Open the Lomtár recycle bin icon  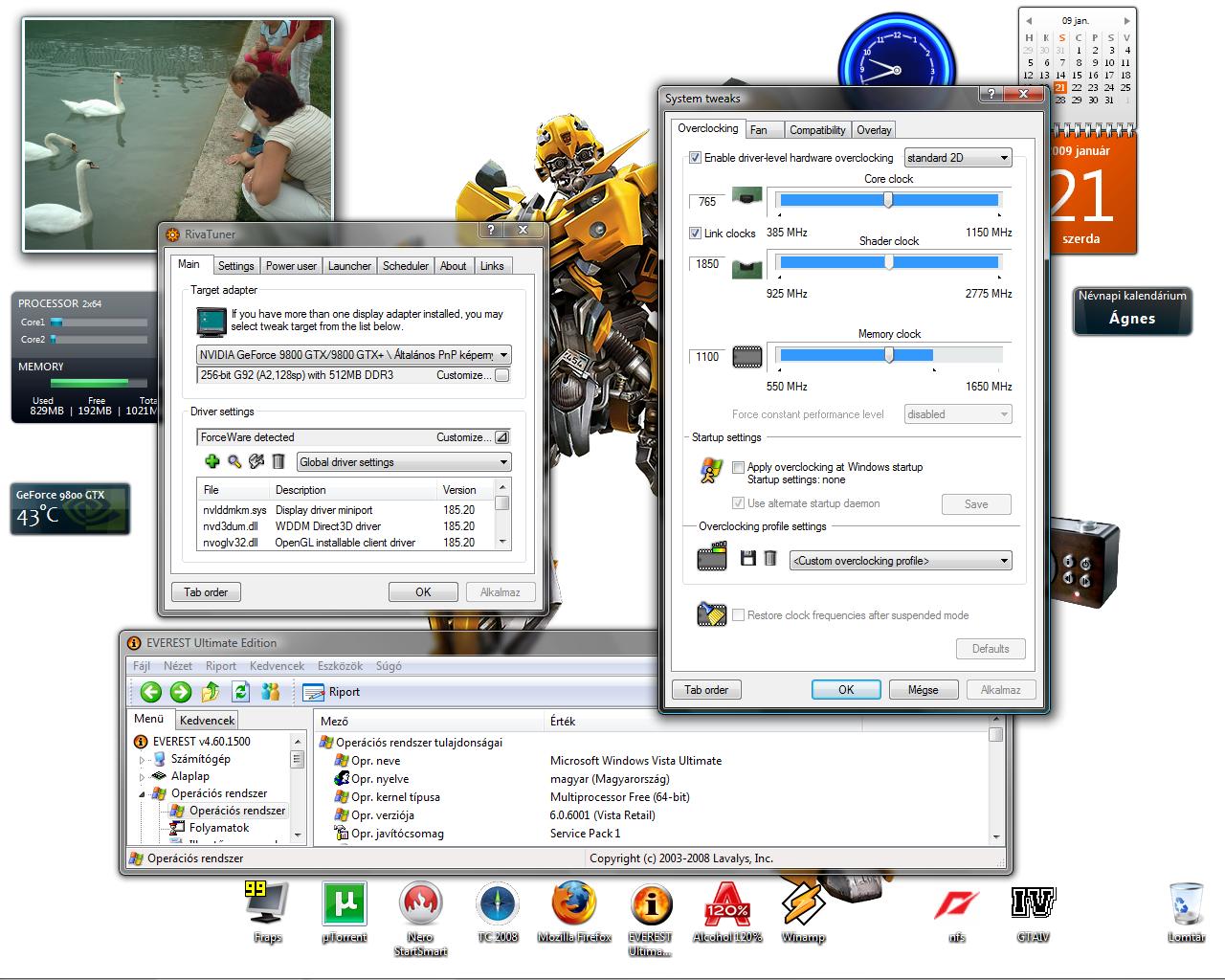tap(1186, 911)
